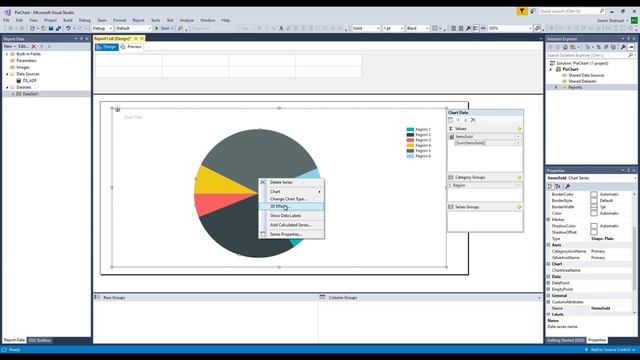Open the Region category group dropdown
Viewport: 640px width, 360px height.
pos(518,185)
